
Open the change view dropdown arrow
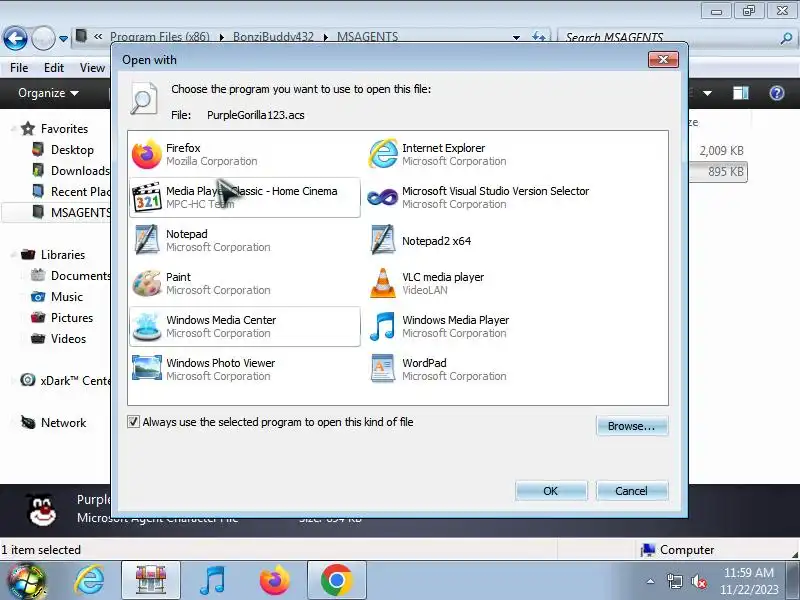[707, 93]
